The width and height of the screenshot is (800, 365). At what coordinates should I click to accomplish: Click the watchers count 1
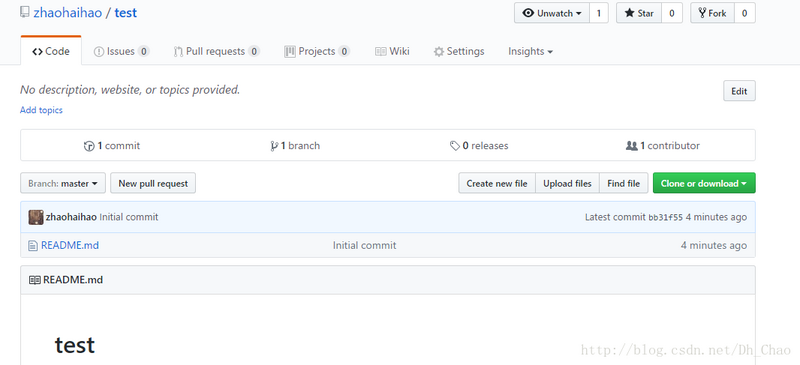[599, 13]
